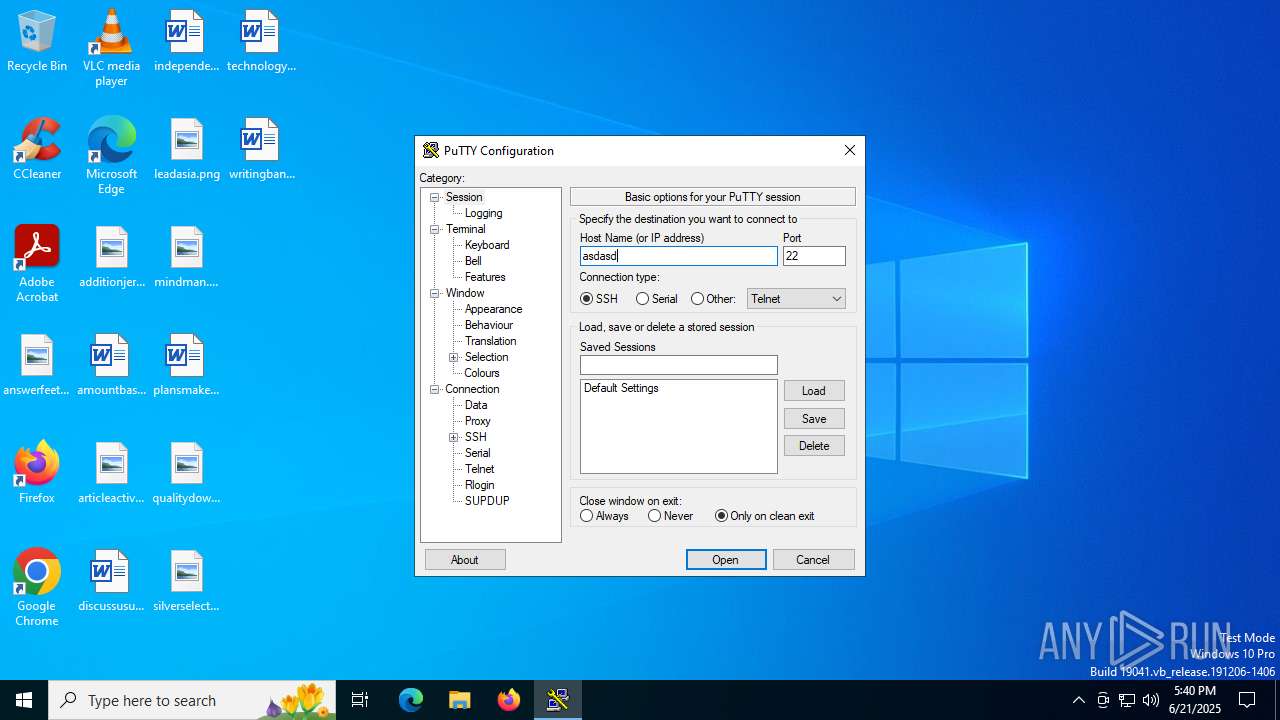Click the taskbar search box

click(192, 700)
